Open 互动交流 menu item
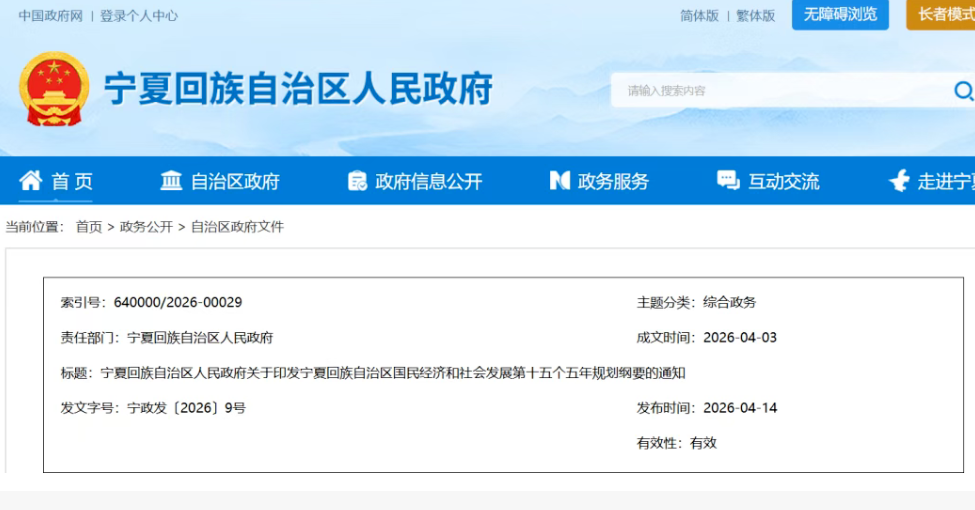This screenshot has height=510, width=975. 783,181
